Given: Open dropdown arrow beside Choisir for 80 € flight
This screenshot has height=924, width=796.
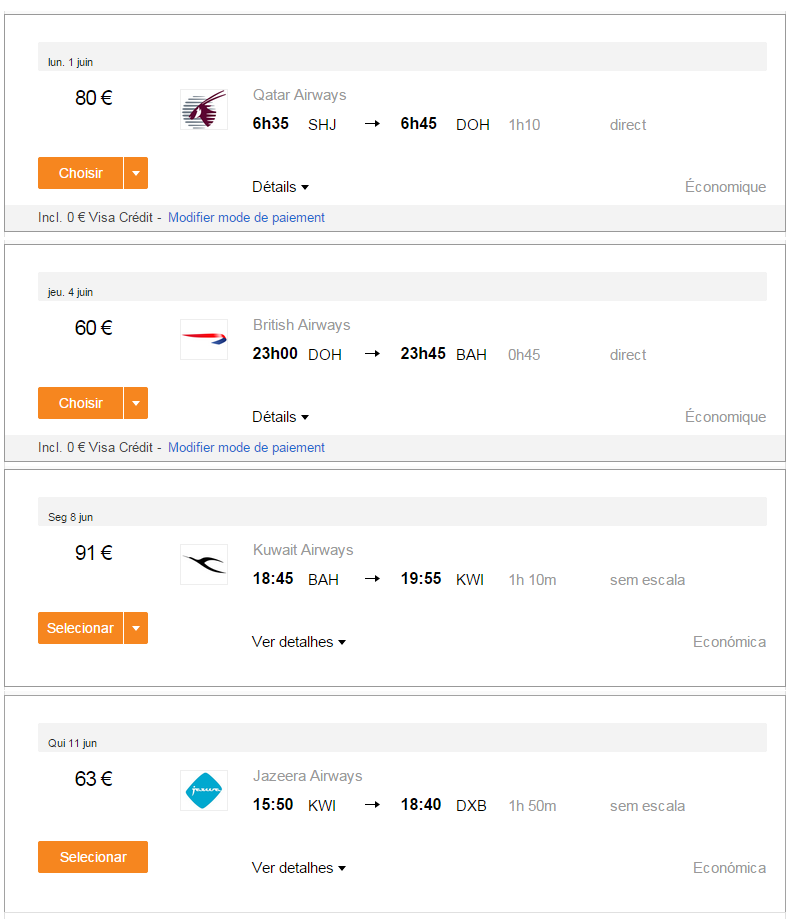Looking at the screenshot, I should pyautogui.click(x=136, y=173).
